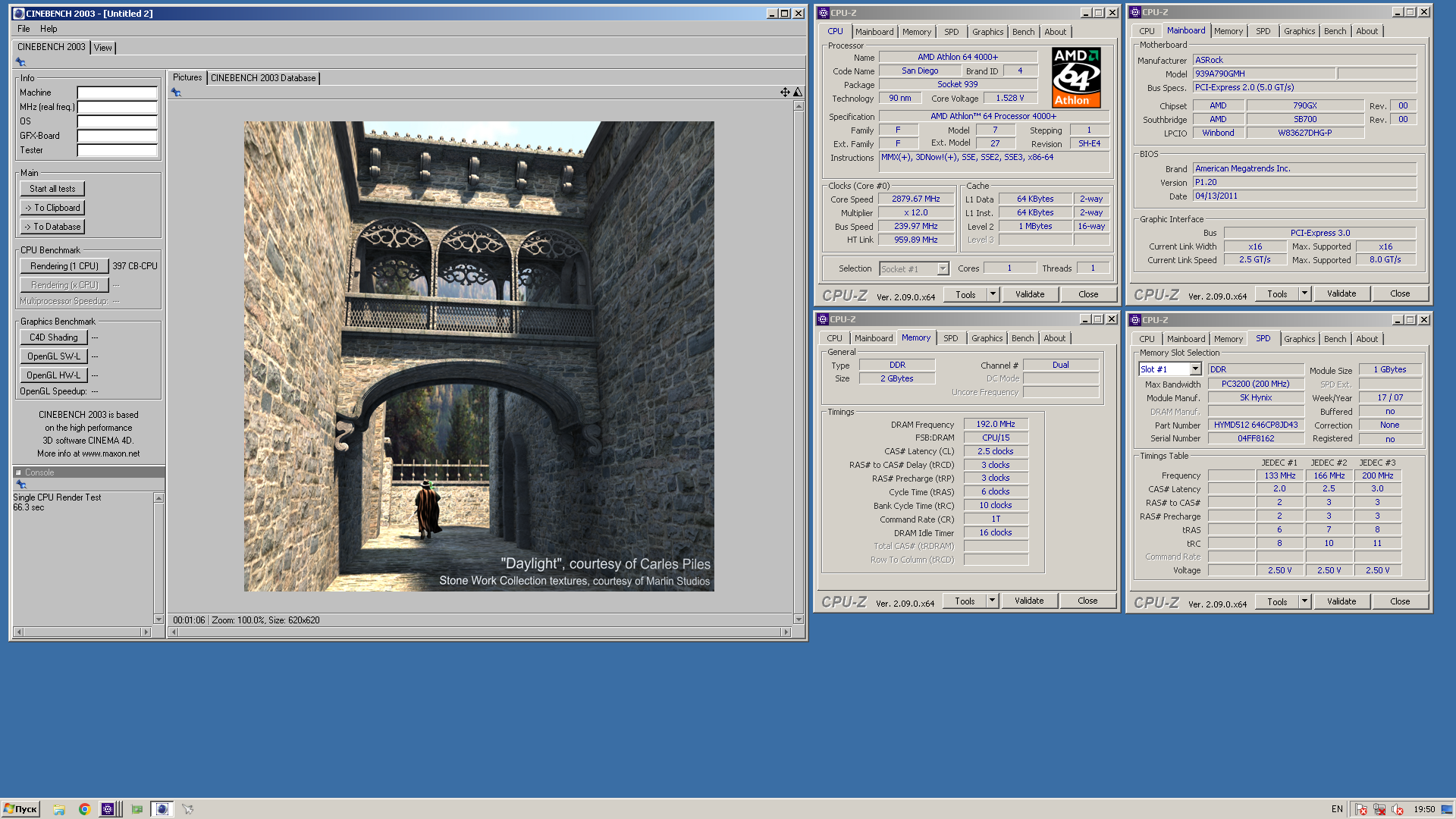This screenshot has height=819, width=1456.
Task: Click the Machine input field
Action: [x=118, y=93]
